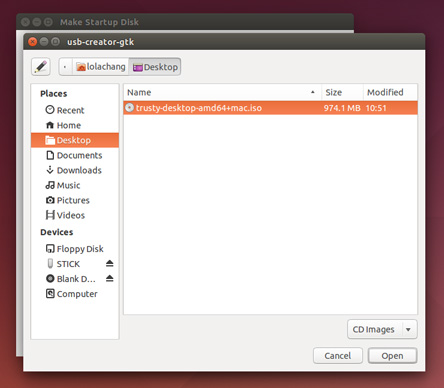Open Pictures folder in sidebar
Viewport: 444px width, 388px height.
click(75, 200)
